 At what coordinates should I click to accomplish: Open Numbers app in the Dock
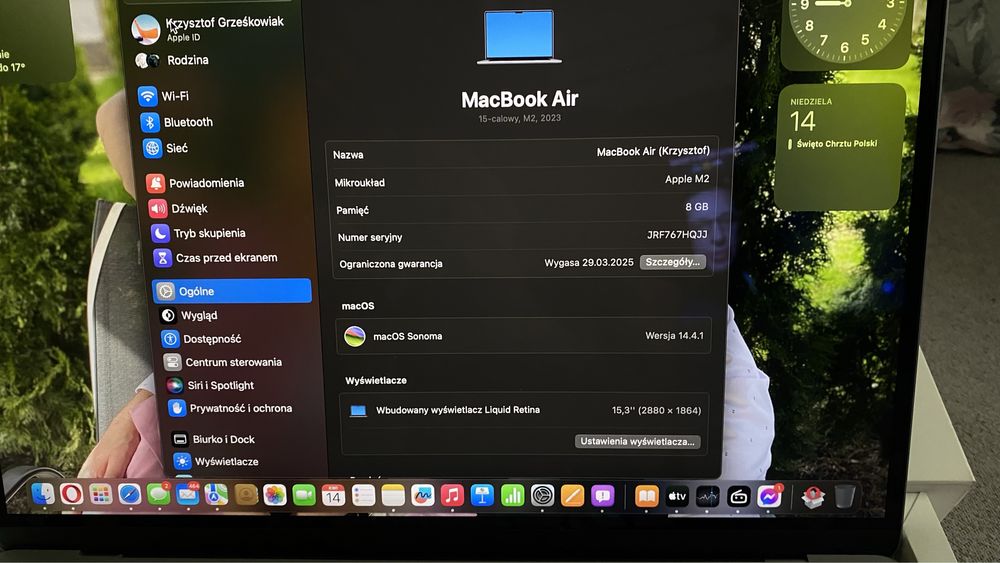coord(512,495)
